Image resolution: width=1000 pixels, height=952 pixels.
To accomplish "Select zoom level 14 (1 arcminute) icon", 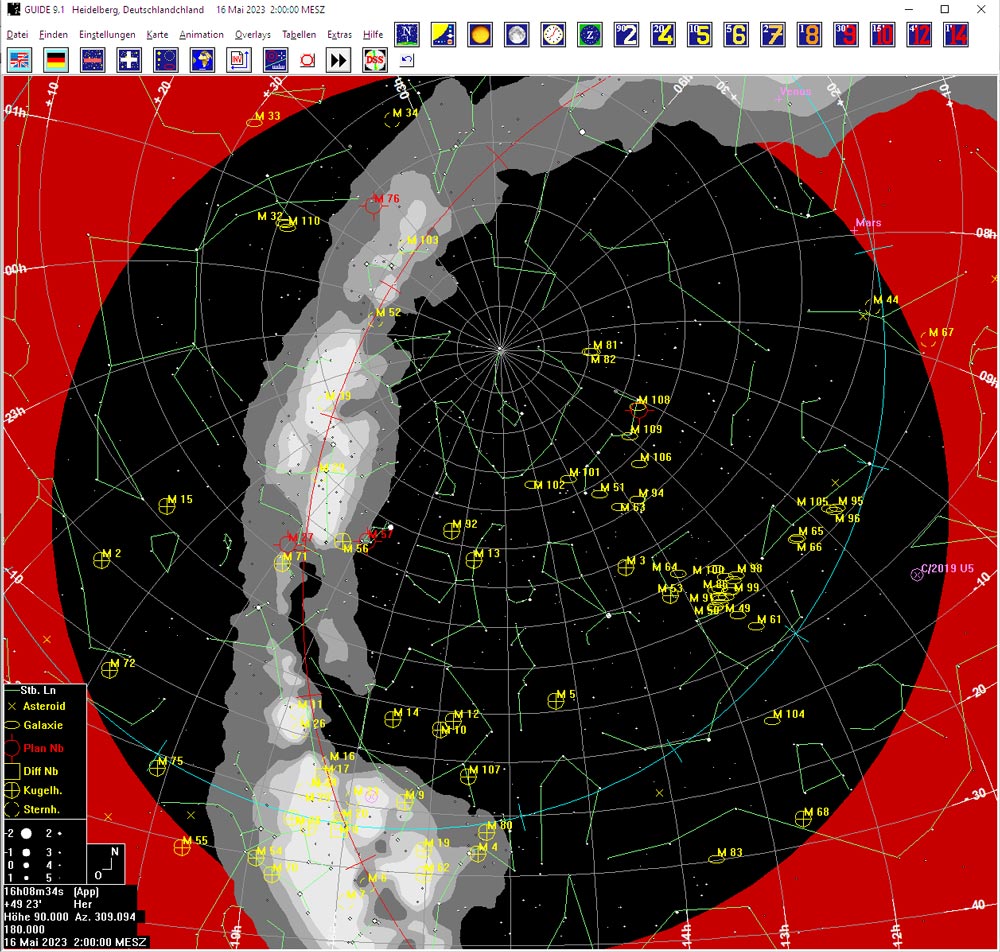I will (x=956, y=34).
